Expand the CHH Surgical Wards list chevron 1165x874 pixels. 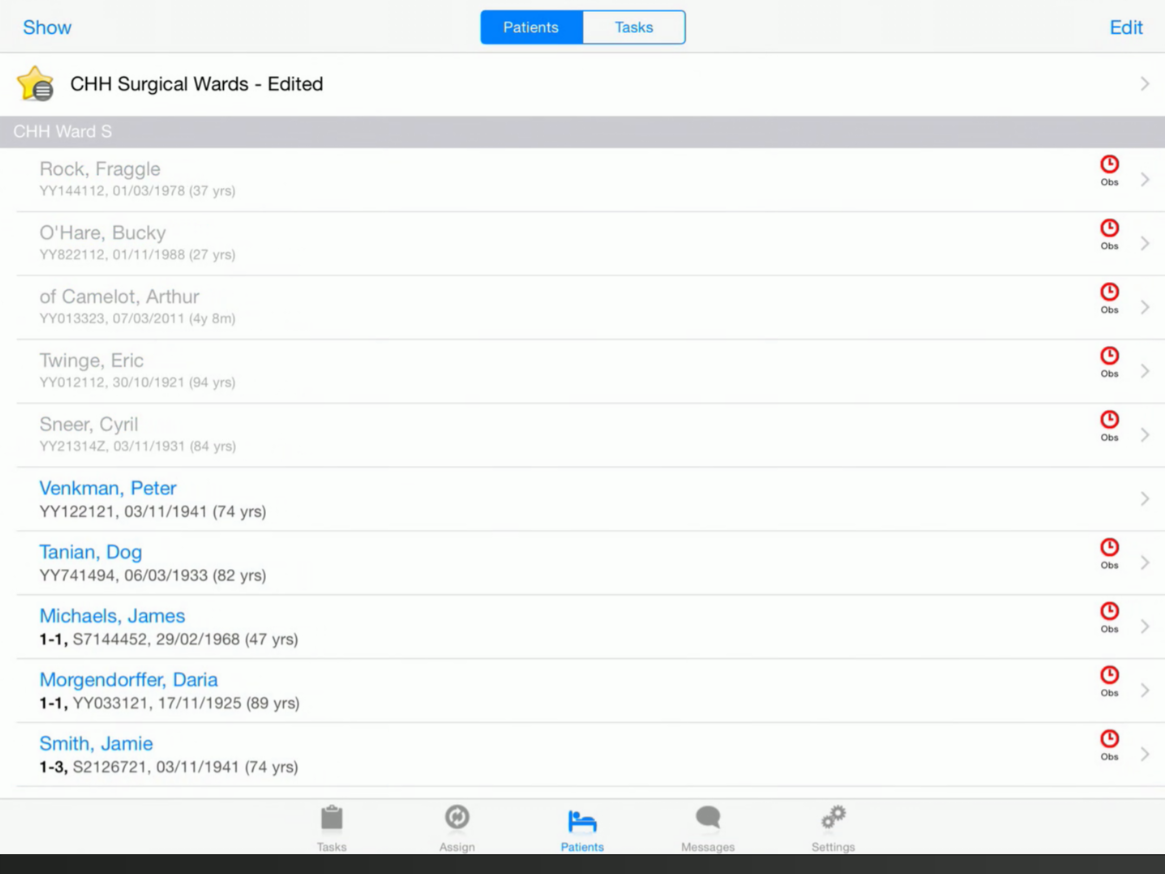tap(1145, 85)
